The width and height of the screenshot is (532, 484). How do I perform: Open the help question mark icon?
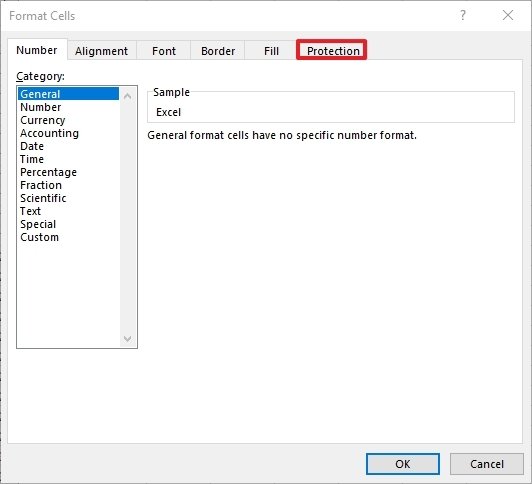[462, 15]
